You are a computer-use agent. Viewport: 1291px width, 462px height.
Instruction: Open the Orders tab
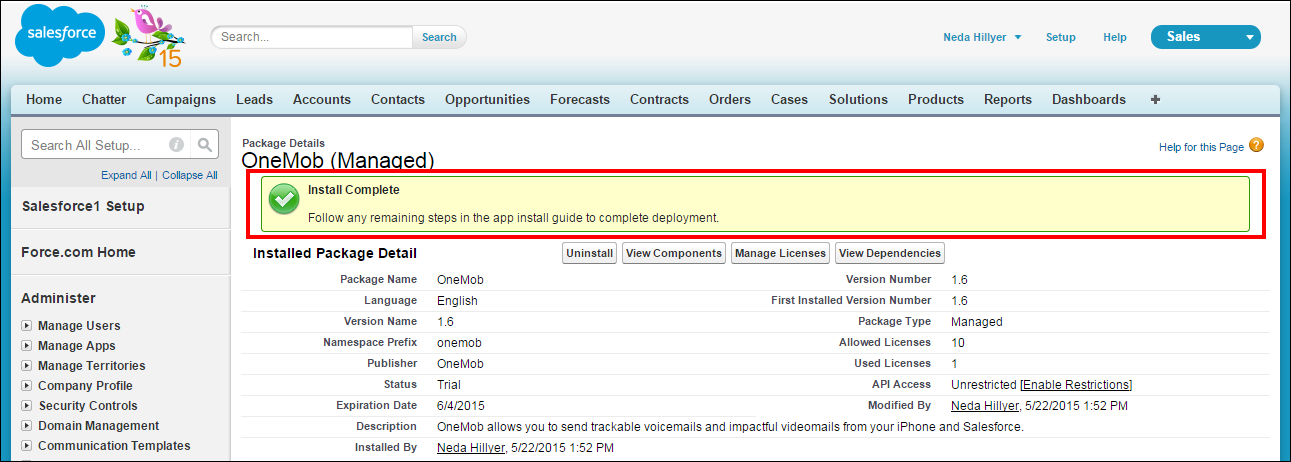[x=730, y=99]
